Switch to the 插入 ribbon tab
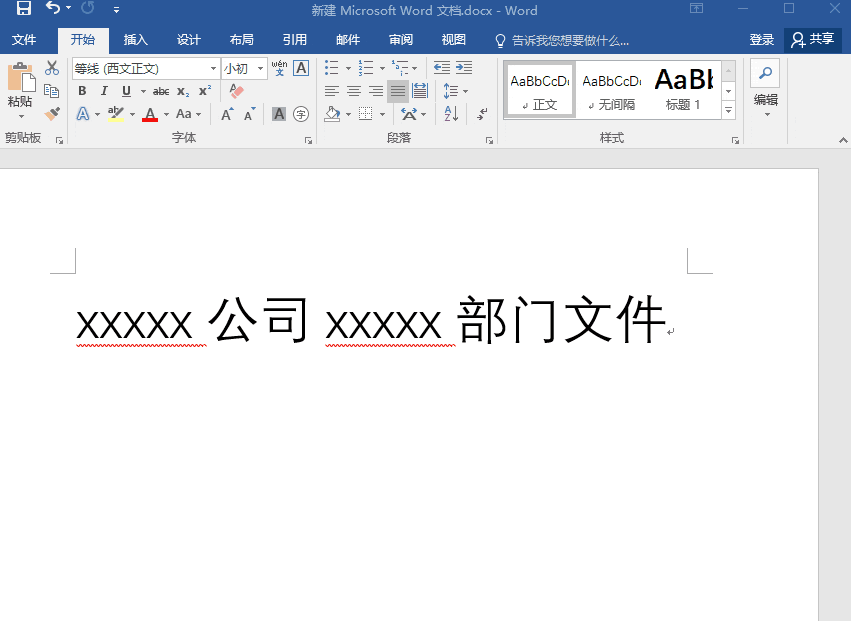The height and width of the screenshot is (621, 851). [136, 40]
